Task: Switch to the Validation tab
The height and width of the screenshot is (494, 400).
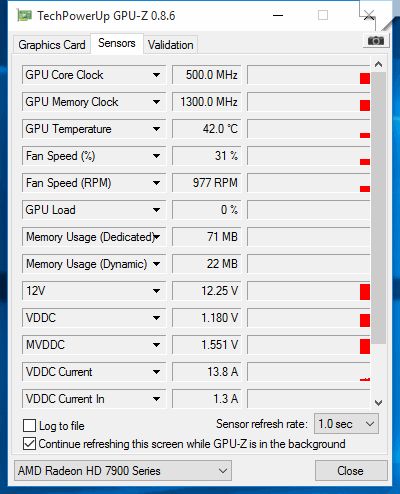Action: tap(171, 45)
